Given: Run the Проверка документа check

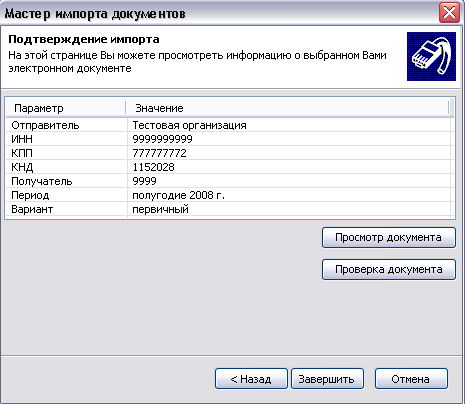Looking at the screenshot, I should point(389,269).
